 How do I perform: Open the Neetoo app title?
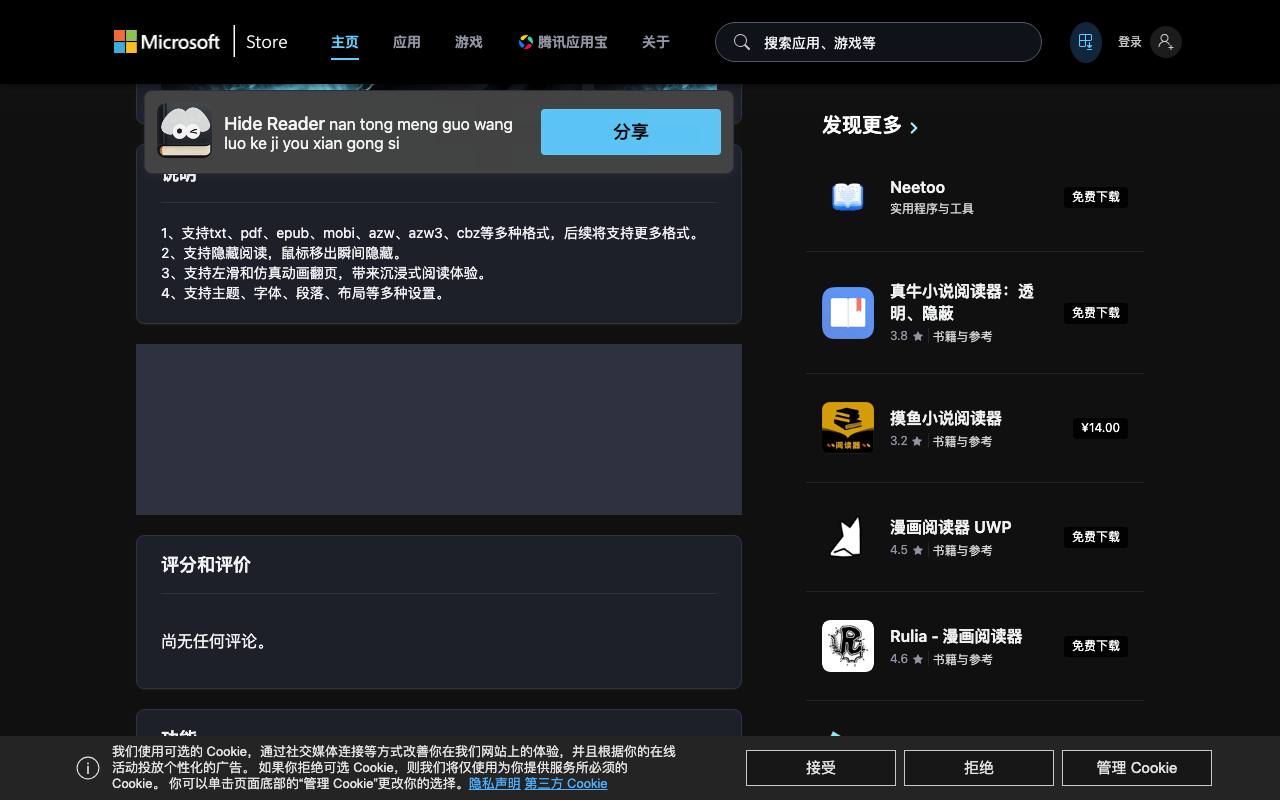917,187
